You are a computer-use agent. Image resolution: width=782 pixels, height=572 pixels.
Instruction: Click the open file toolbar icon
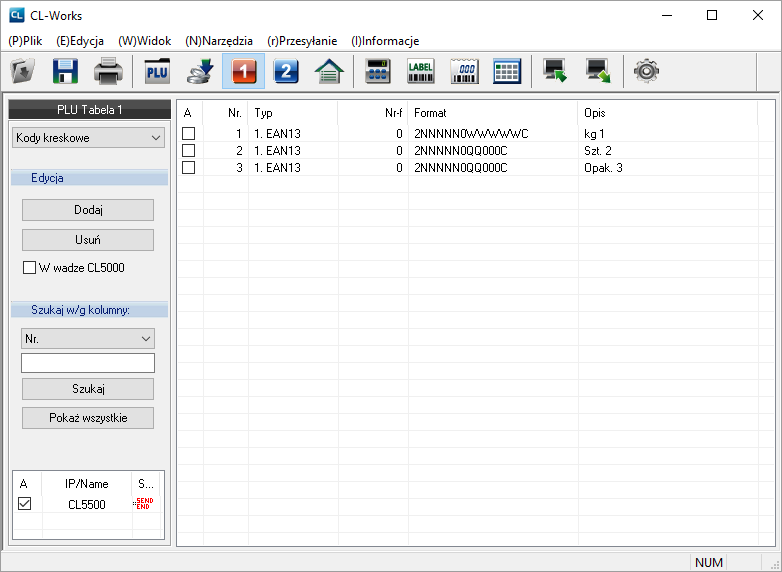coord(23,71)
